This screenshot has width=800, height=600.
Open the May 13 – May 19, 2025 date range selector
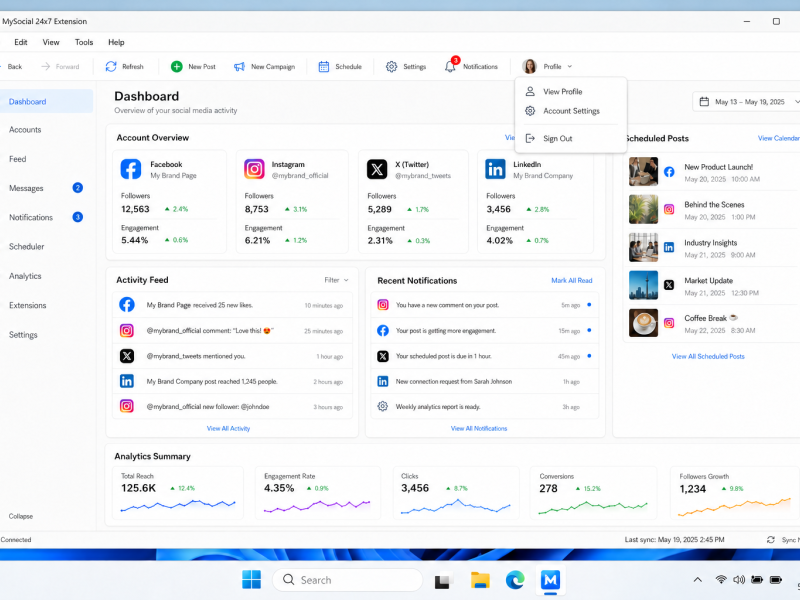point(747,102)
